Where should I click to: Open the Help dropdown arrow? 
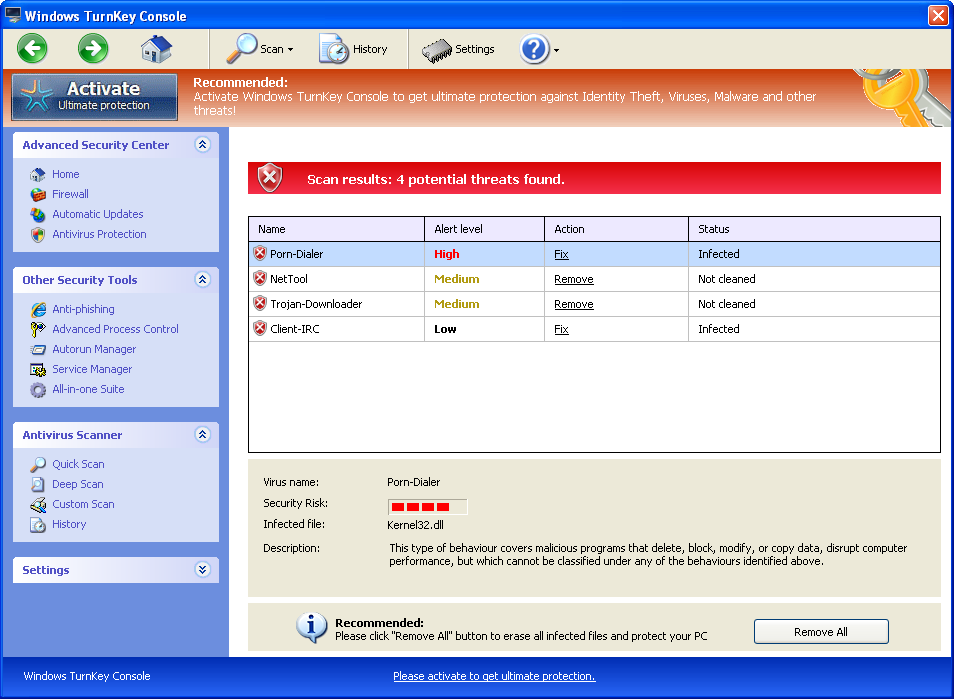(x=556, y=50)
